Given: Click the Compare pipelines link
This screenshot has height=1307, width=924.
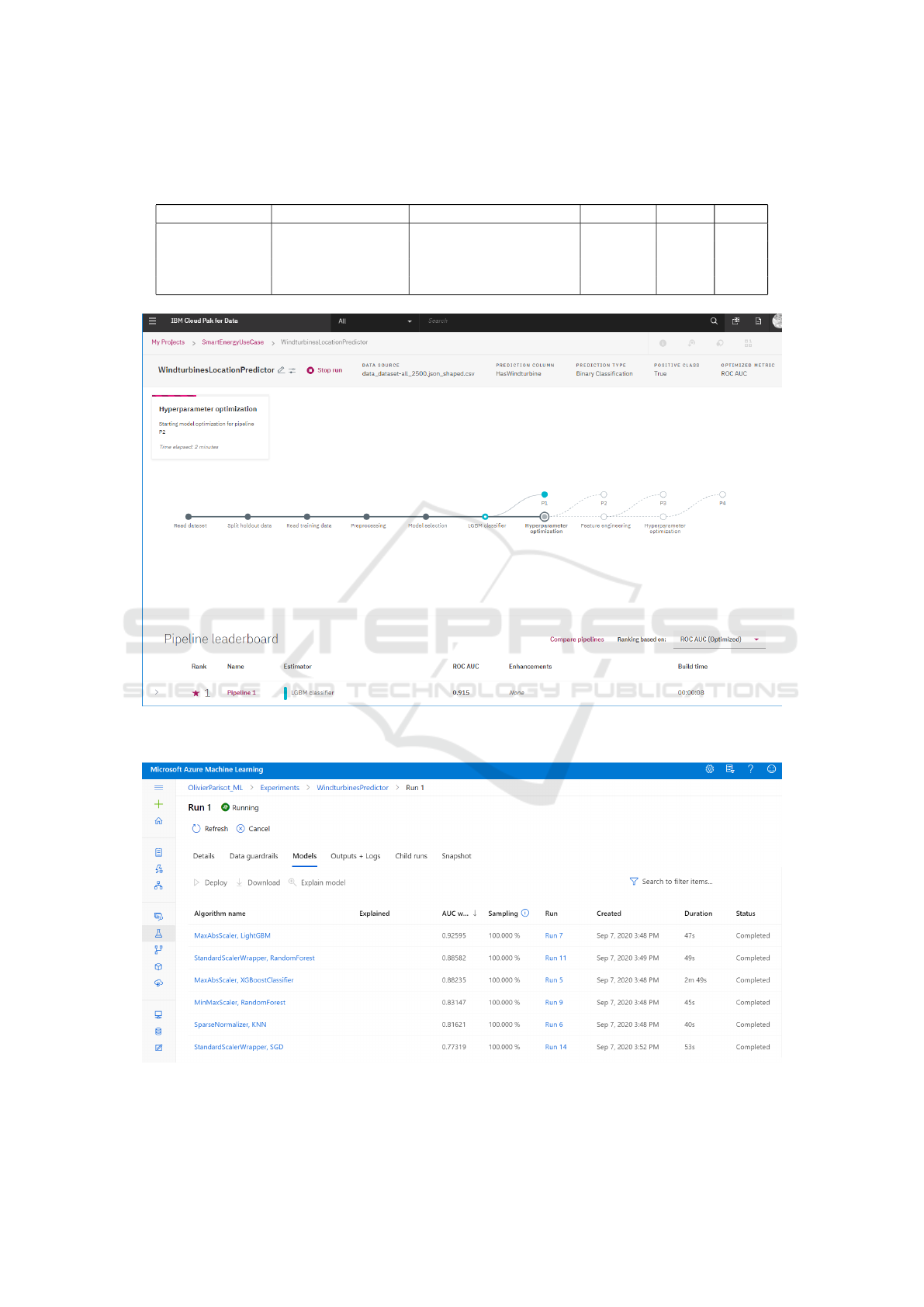Looking at the screenshot, I should click(x=576, y=640).
